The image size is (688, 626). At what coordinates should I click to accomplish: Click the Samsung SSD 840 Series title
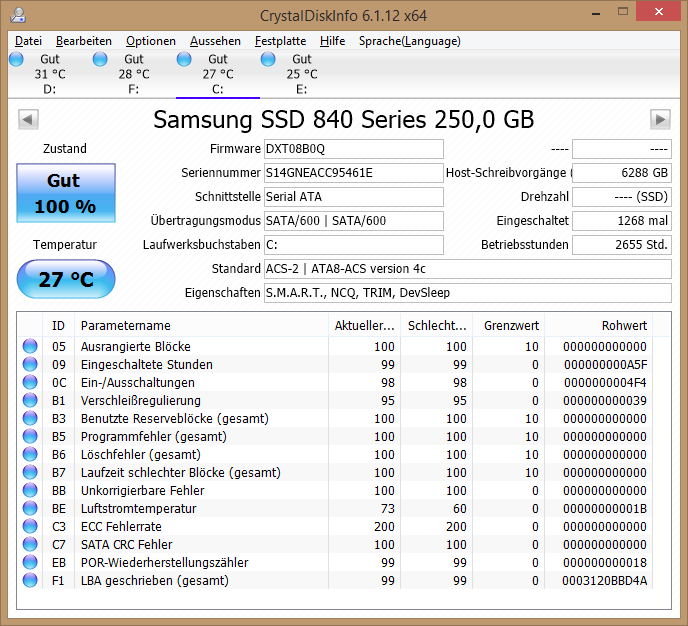[344, 119]
